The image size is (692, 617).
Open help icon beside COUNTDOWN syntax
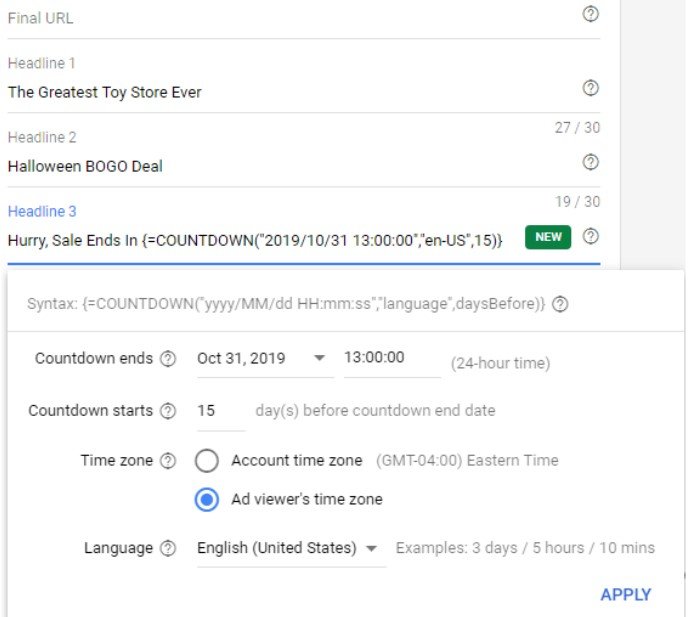pos(560,305)
